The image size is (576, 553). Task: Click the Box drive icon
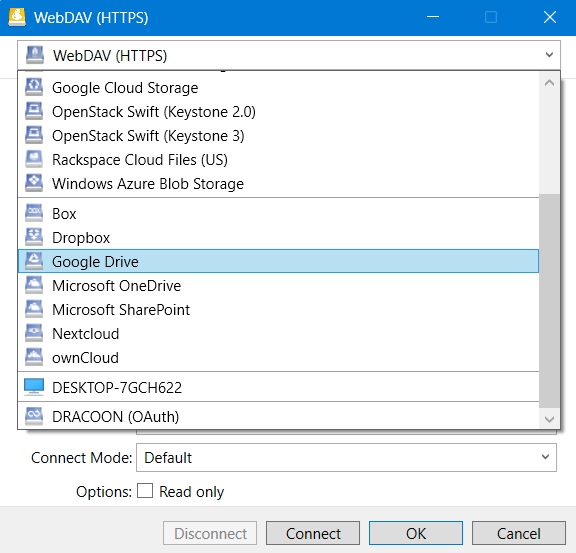click(34, 213)
